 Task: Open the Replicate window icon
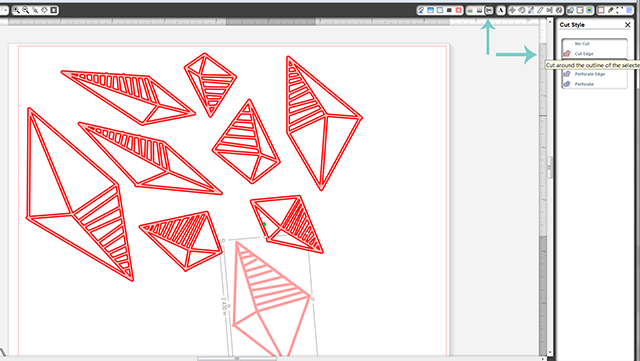point(559,10)
